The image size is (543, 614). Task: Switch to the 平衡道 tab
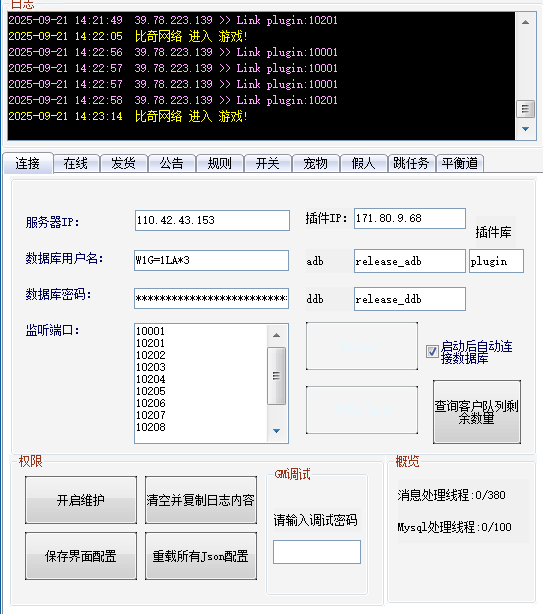(460, 163)
